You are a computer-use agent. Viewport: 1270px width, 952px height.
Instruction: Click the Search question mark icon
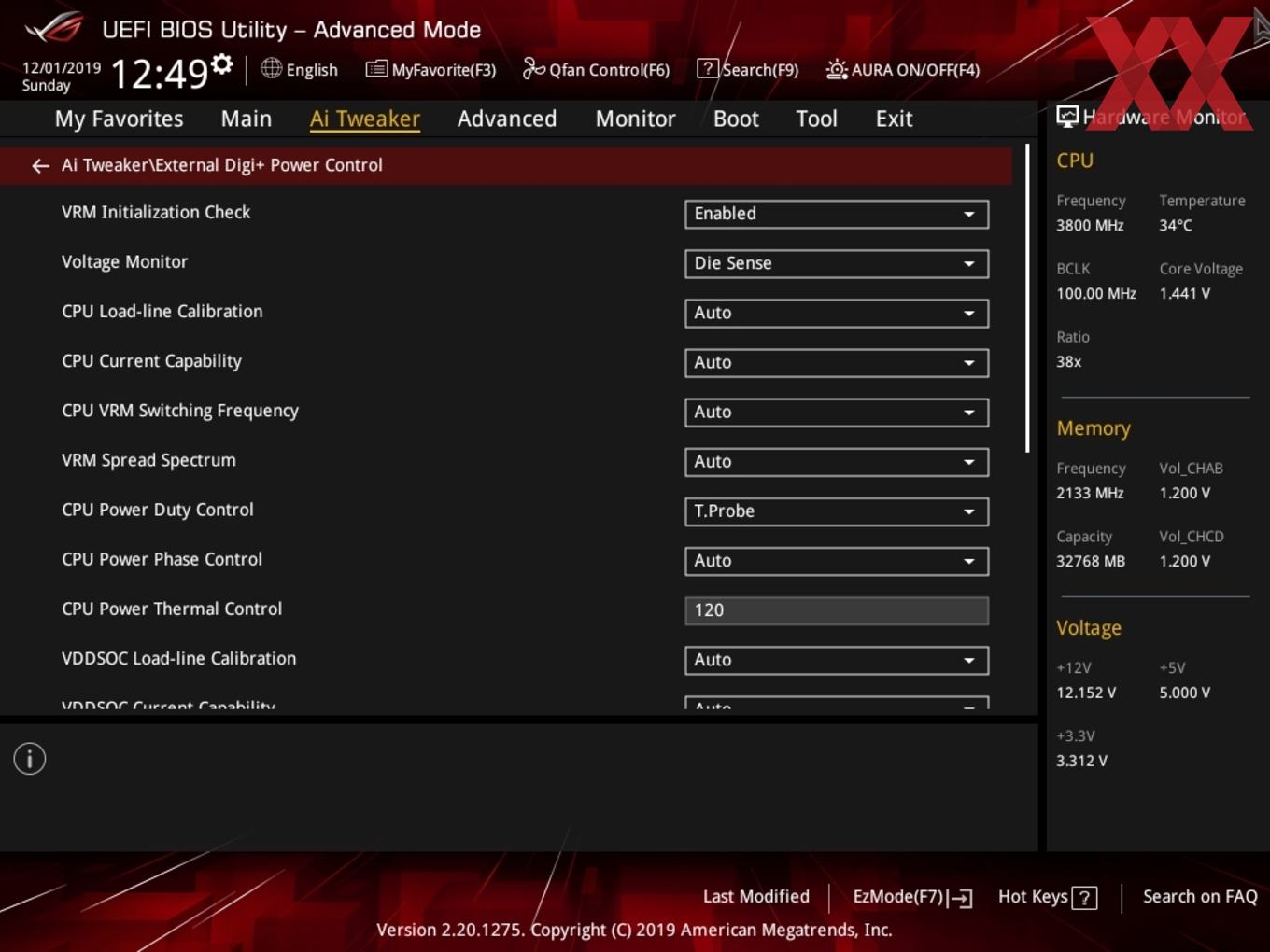click(x=708, y=68)
